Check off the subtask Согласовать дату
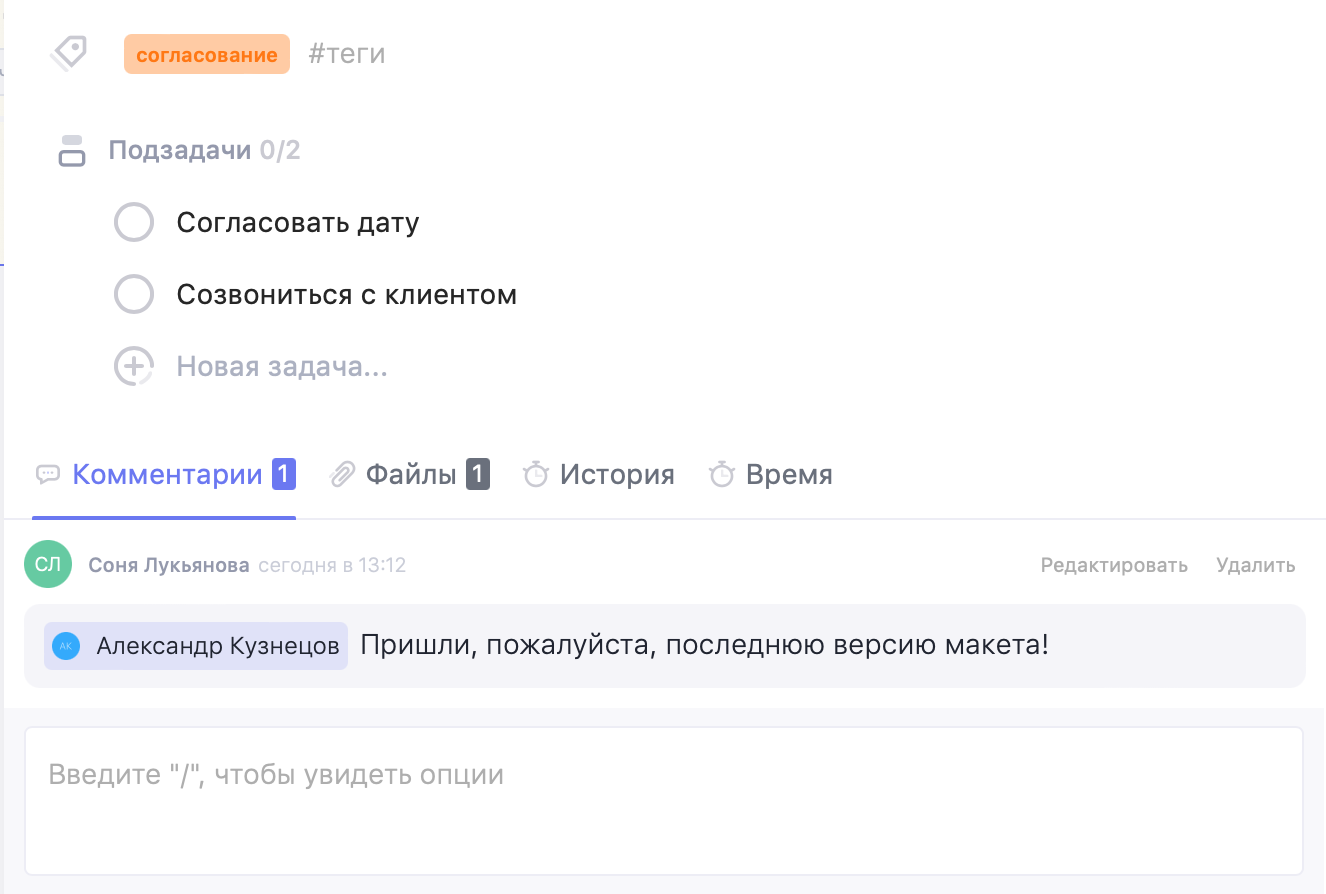This screenshot has height=894, width=1326. [134, 222]
